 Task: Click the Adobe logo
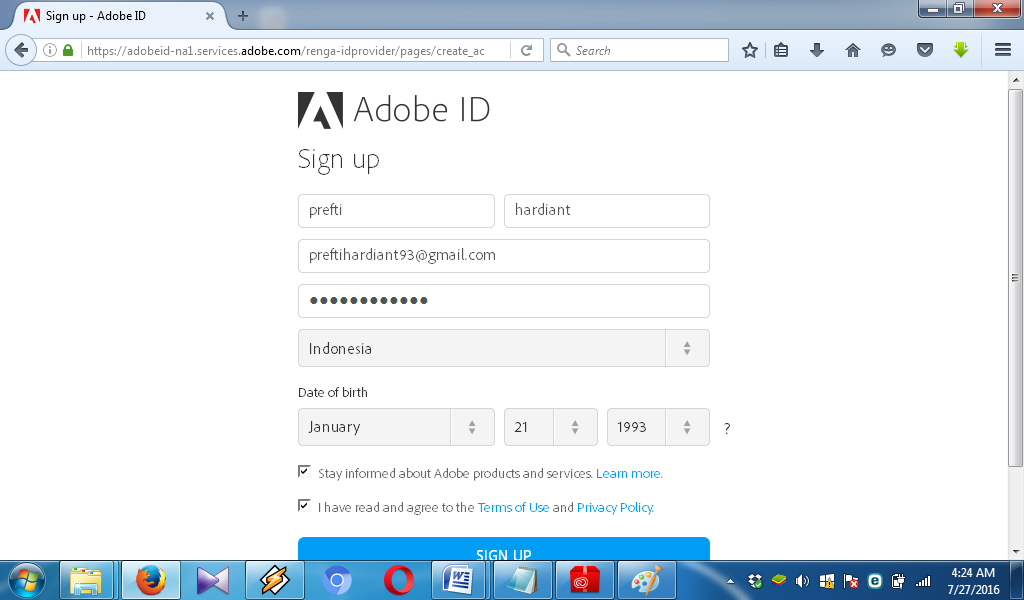tap(320, 110)
